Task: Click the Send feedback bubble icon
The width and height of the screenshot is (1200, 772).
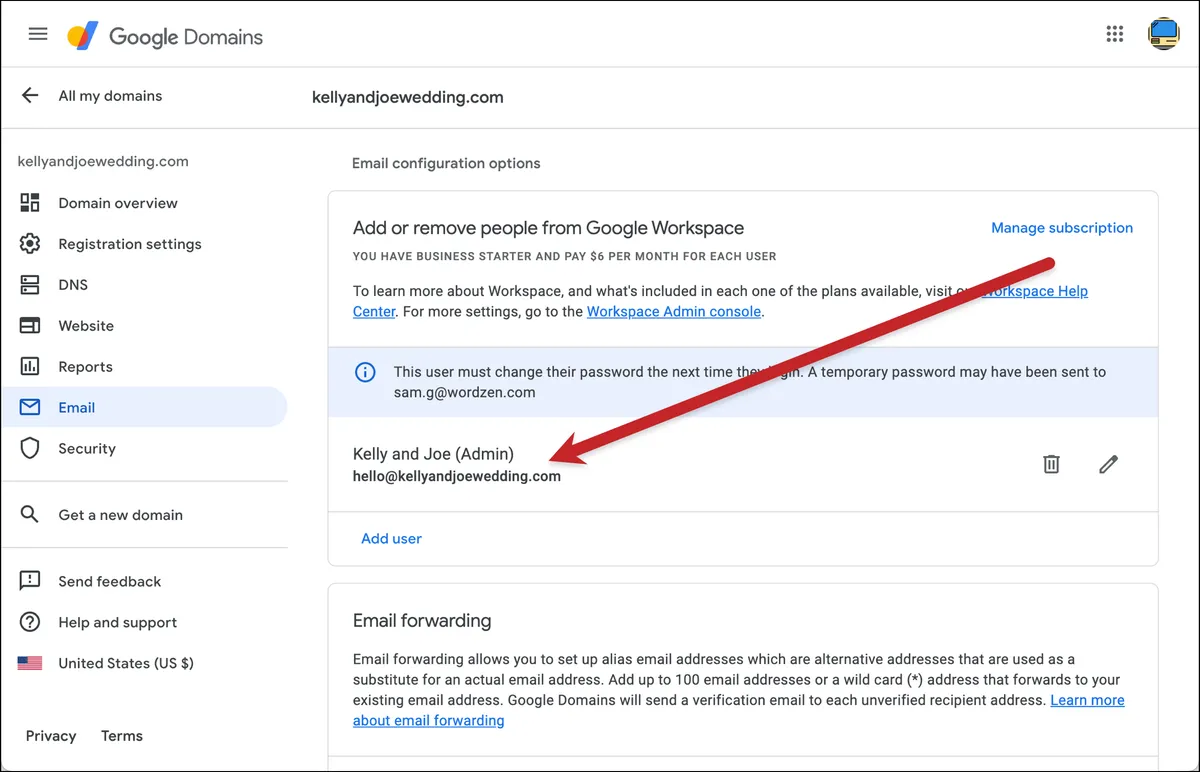Action: tap(30, 581)
